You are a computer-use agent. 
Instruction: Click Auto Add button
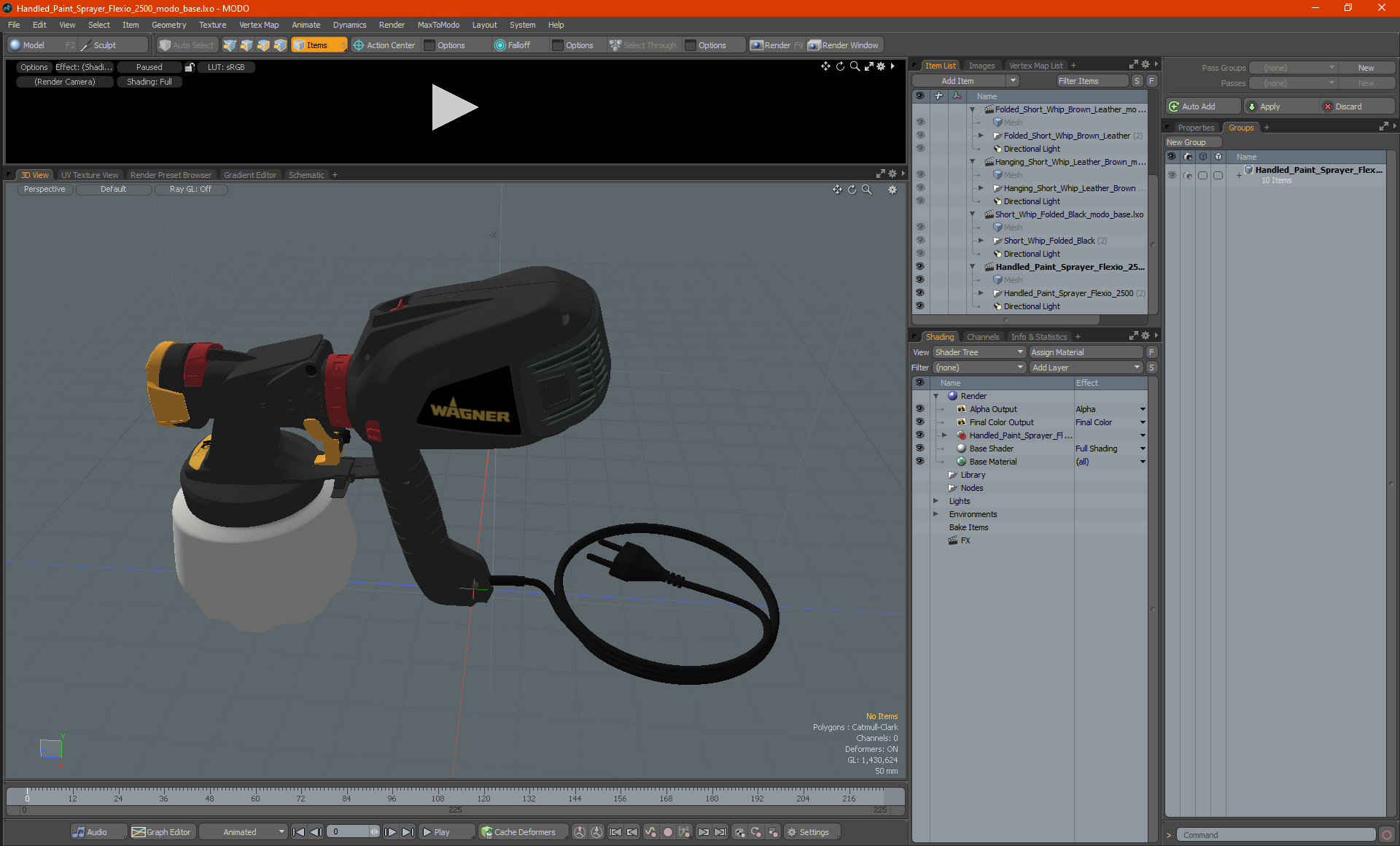point(1202,106)
